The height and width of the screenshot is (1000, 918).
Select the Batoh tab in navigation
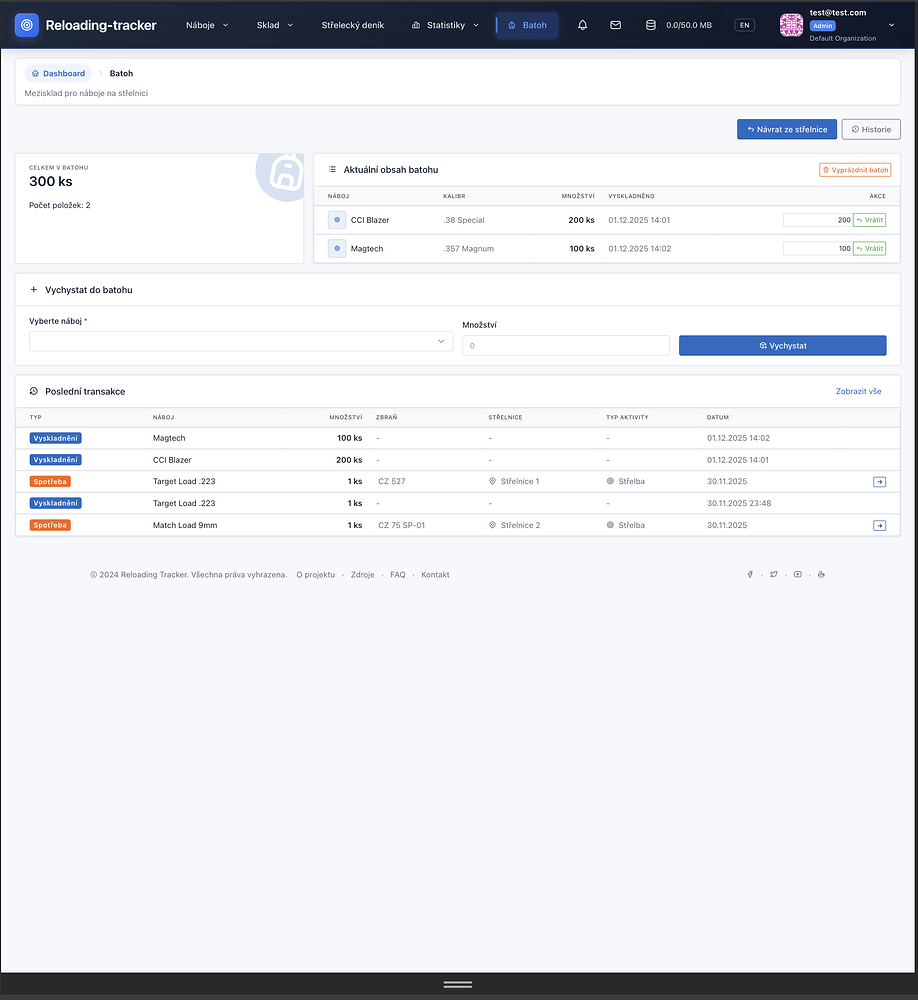coord(527,25)
